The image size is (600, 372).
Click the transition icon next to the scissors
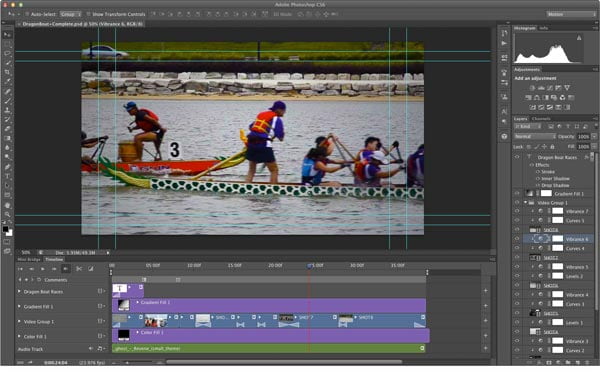point(91,269)
